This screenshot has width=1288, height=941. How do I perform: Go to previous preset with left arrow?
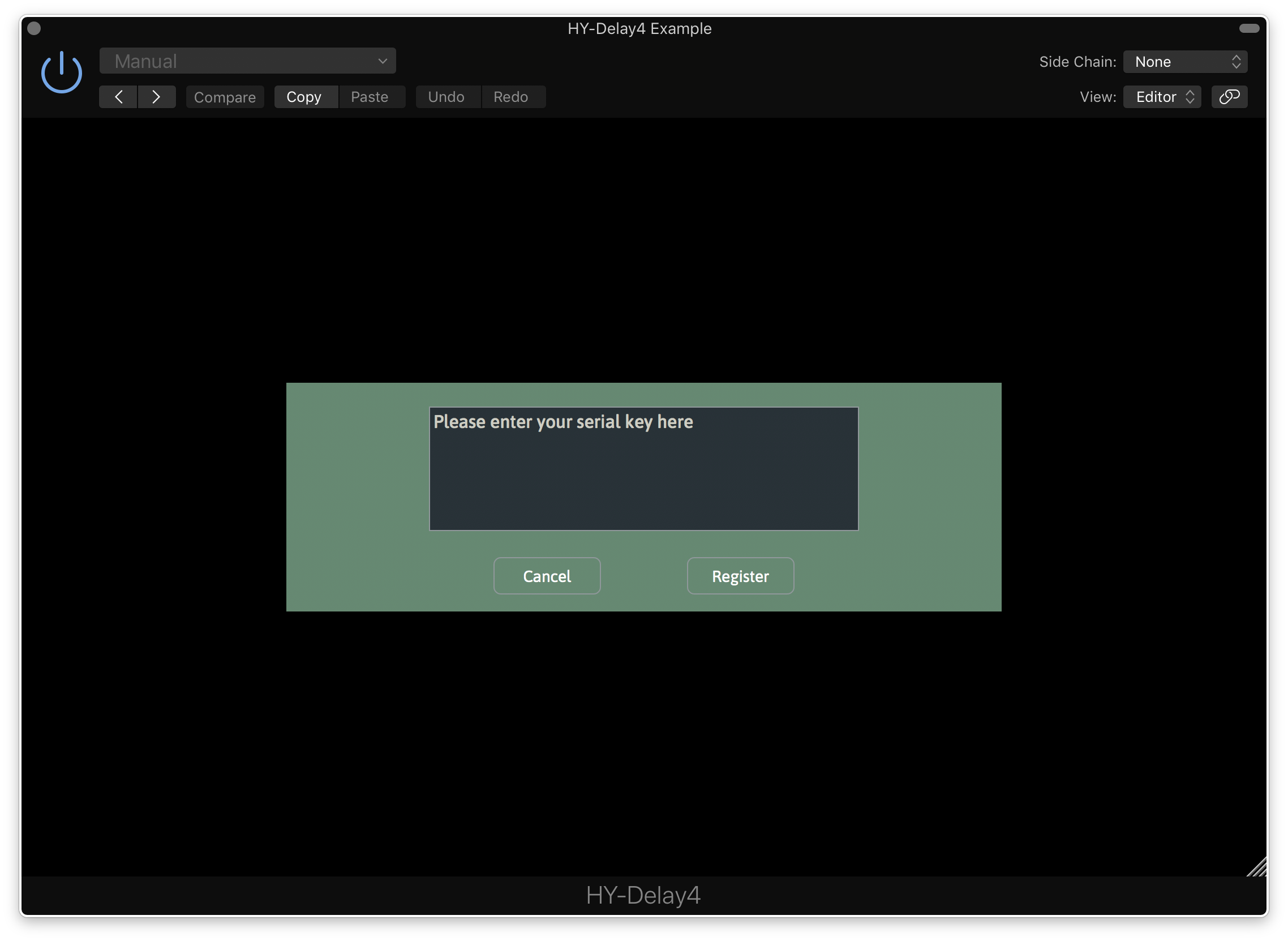[118, 97]
